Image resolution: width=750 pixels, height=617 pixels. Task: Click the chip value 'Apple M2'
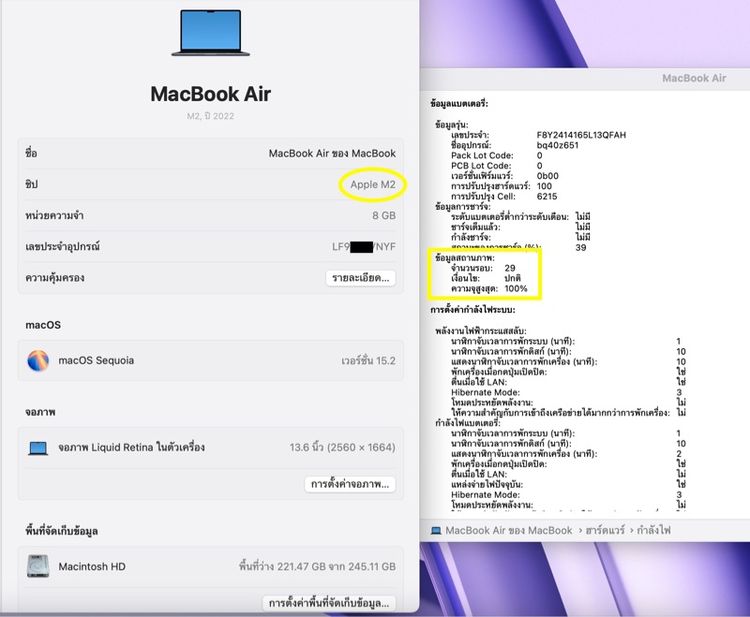(373, 185)
